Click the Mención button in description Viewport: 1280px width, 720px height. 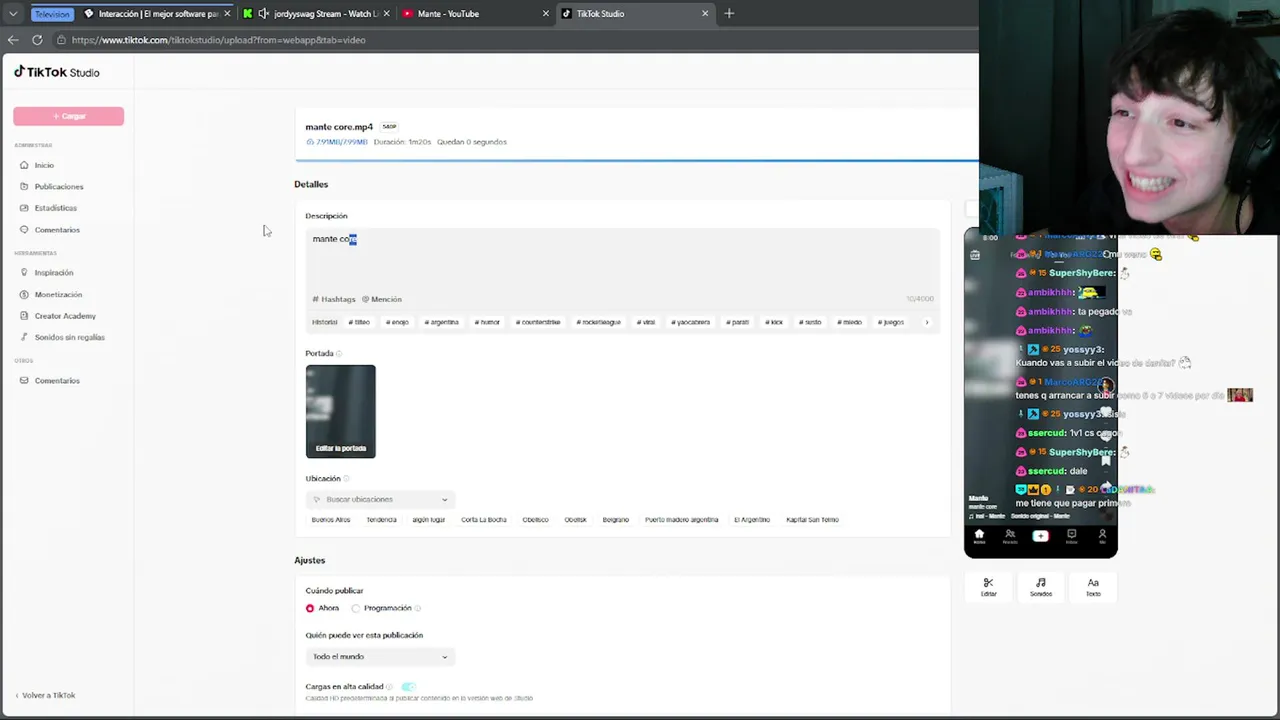(382, 299)
